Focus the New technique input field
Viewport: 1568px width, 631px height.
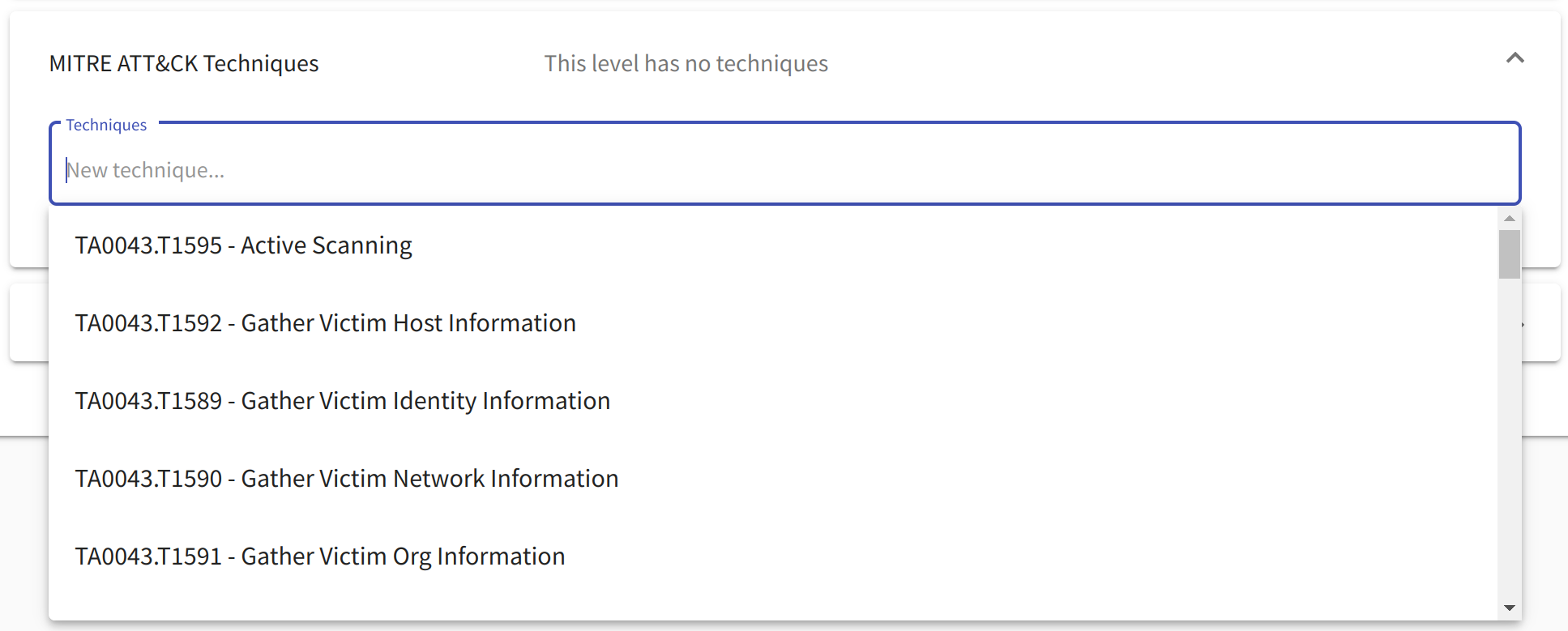tap(784, 170)
